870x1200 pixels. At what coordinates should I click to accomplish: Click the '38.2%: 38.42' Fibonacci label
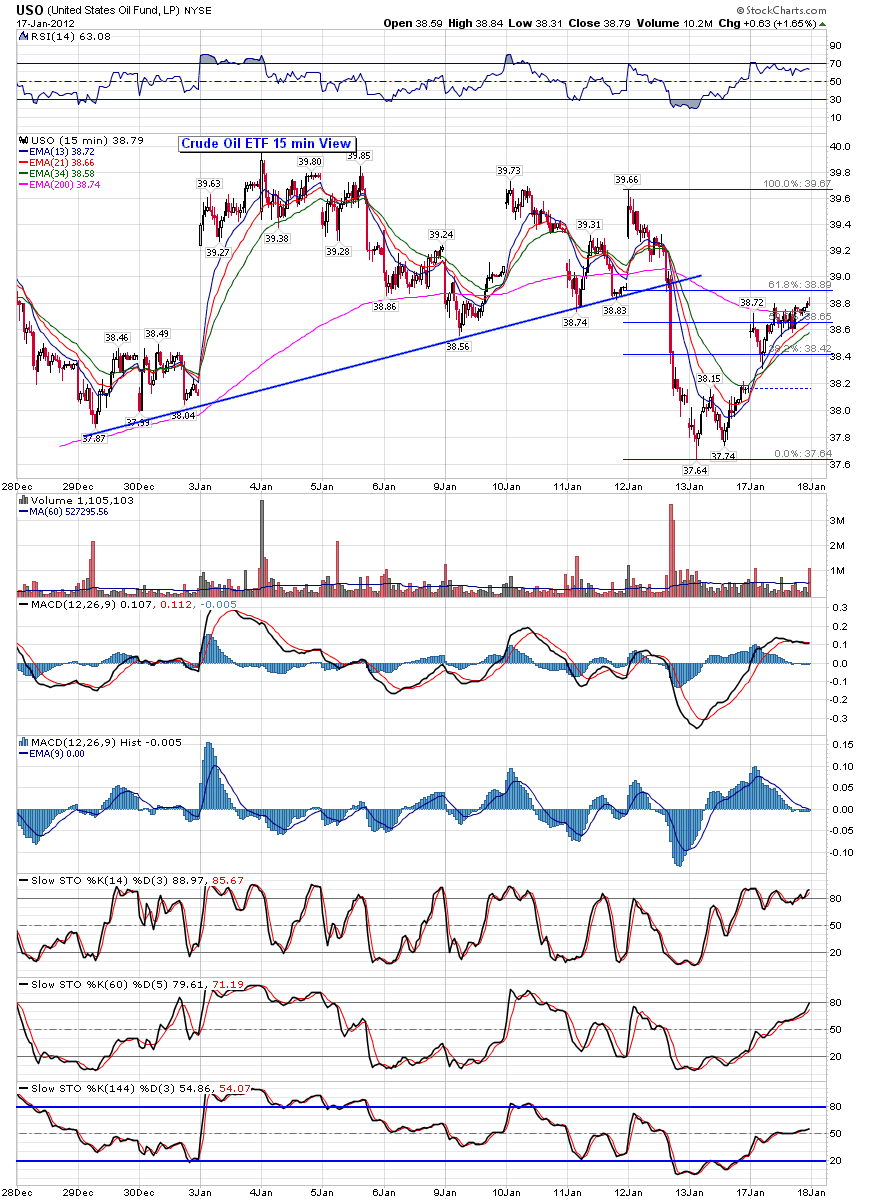(x=800, y=349)
